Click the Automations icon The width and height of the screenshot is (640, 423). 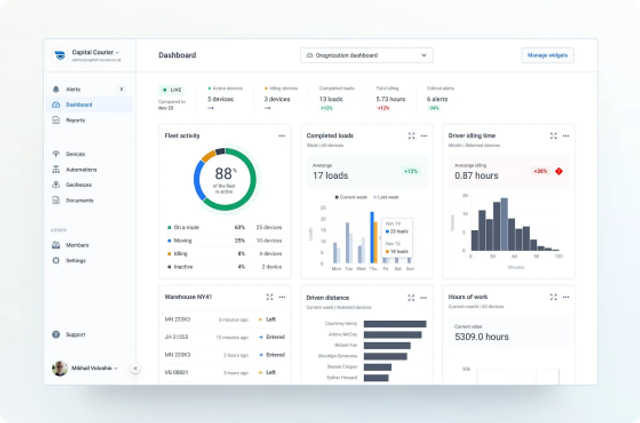56,169
